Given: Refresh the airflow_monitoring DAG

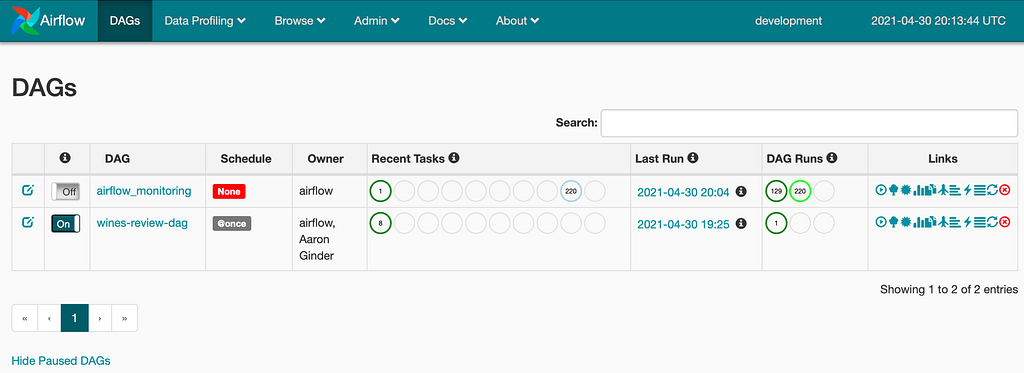Looking at the screenshot, I should pyautogui.click(x=993, y=190).
